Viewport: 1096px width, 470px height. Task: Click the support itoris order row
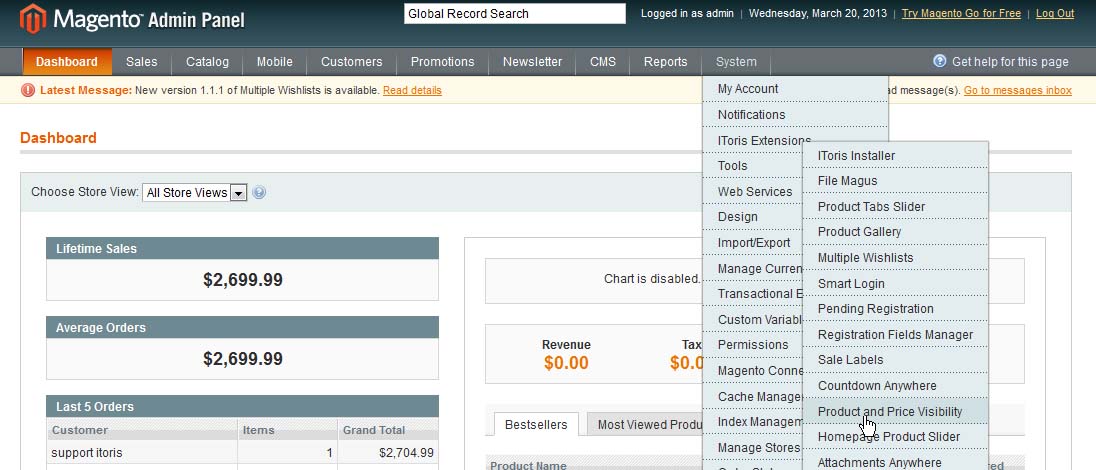point(242,453)
